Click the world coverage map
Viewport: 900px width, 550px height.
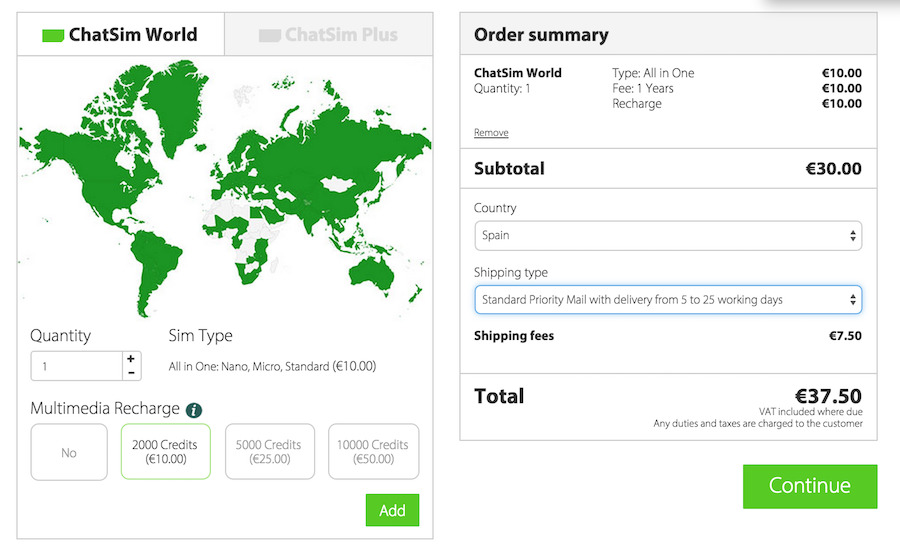pyautogui.click(x=225, y=185)
